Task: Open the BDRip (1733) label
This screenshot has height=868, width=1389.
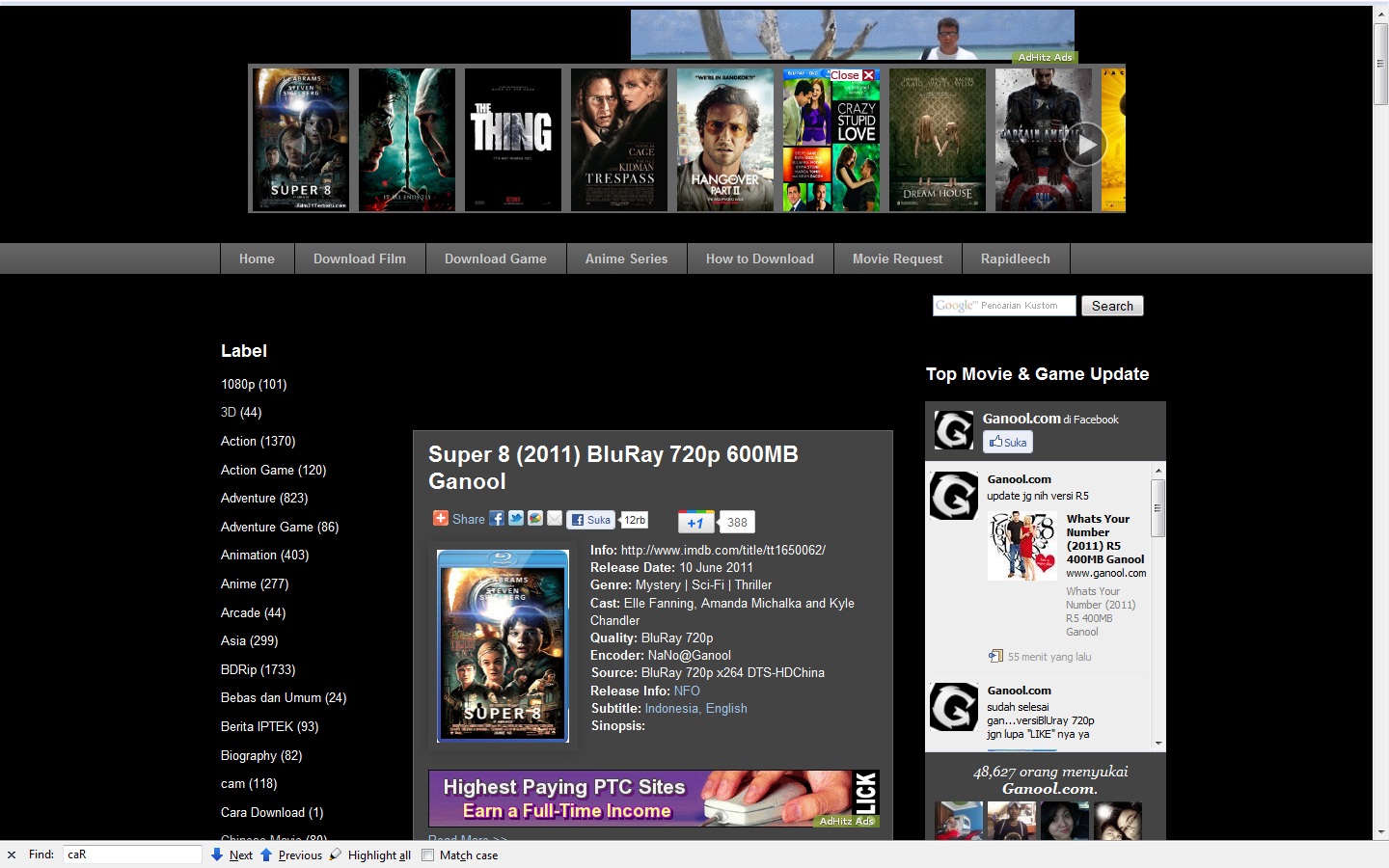Action: coord(259,669)
